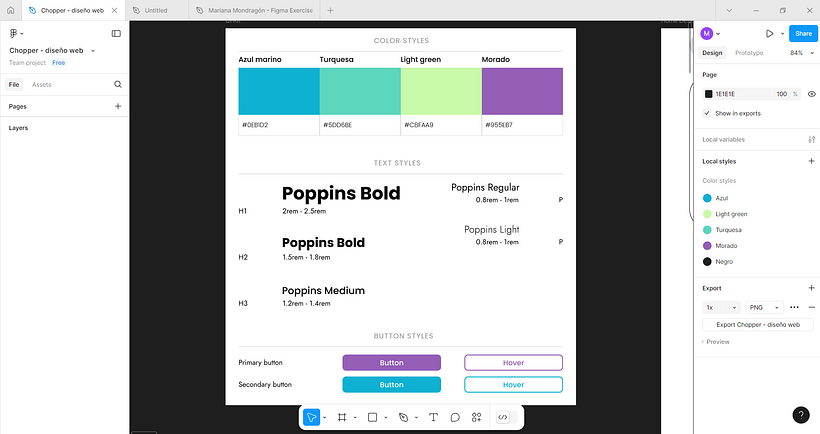Click Export Chopper - diseño web button

click(758, 325)
